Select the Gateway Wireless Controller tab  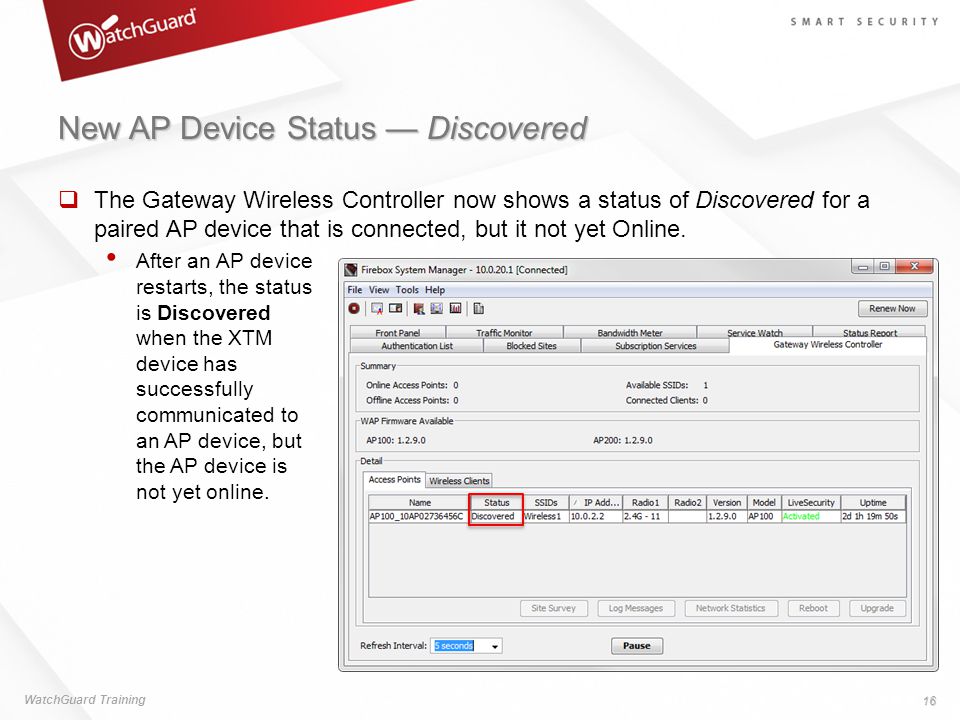click(828, 345)
